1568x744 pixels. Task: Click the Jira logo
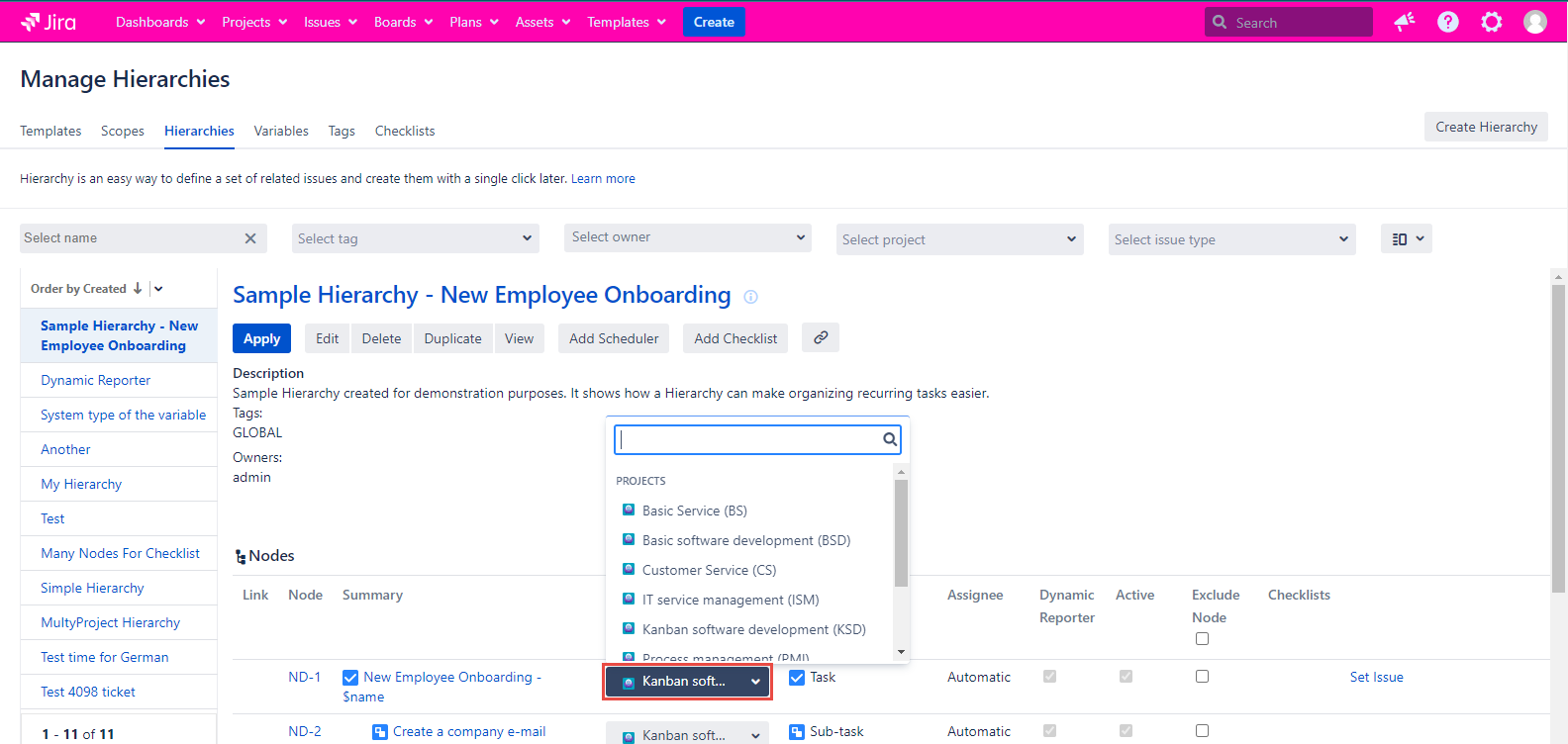click(x=49, y=22)
